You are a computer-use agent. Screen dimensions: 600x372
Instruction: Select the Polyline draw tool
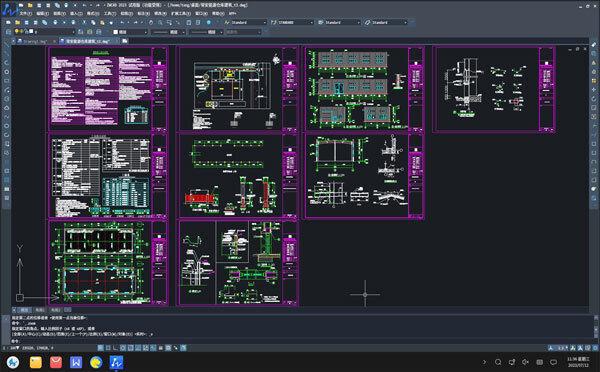pos(7,63)
